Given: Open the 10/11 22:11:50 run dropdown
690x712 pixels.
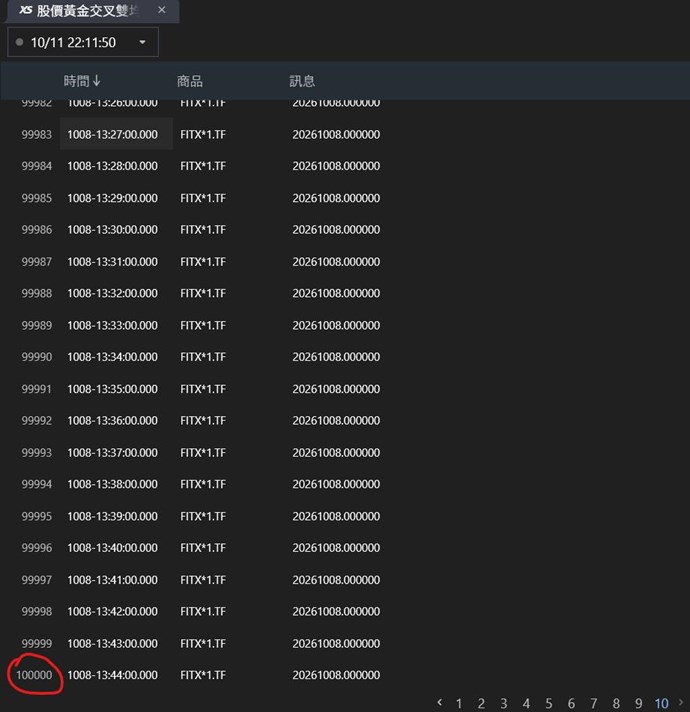Looking at the screenshot, I should click(x=83, y=42).
